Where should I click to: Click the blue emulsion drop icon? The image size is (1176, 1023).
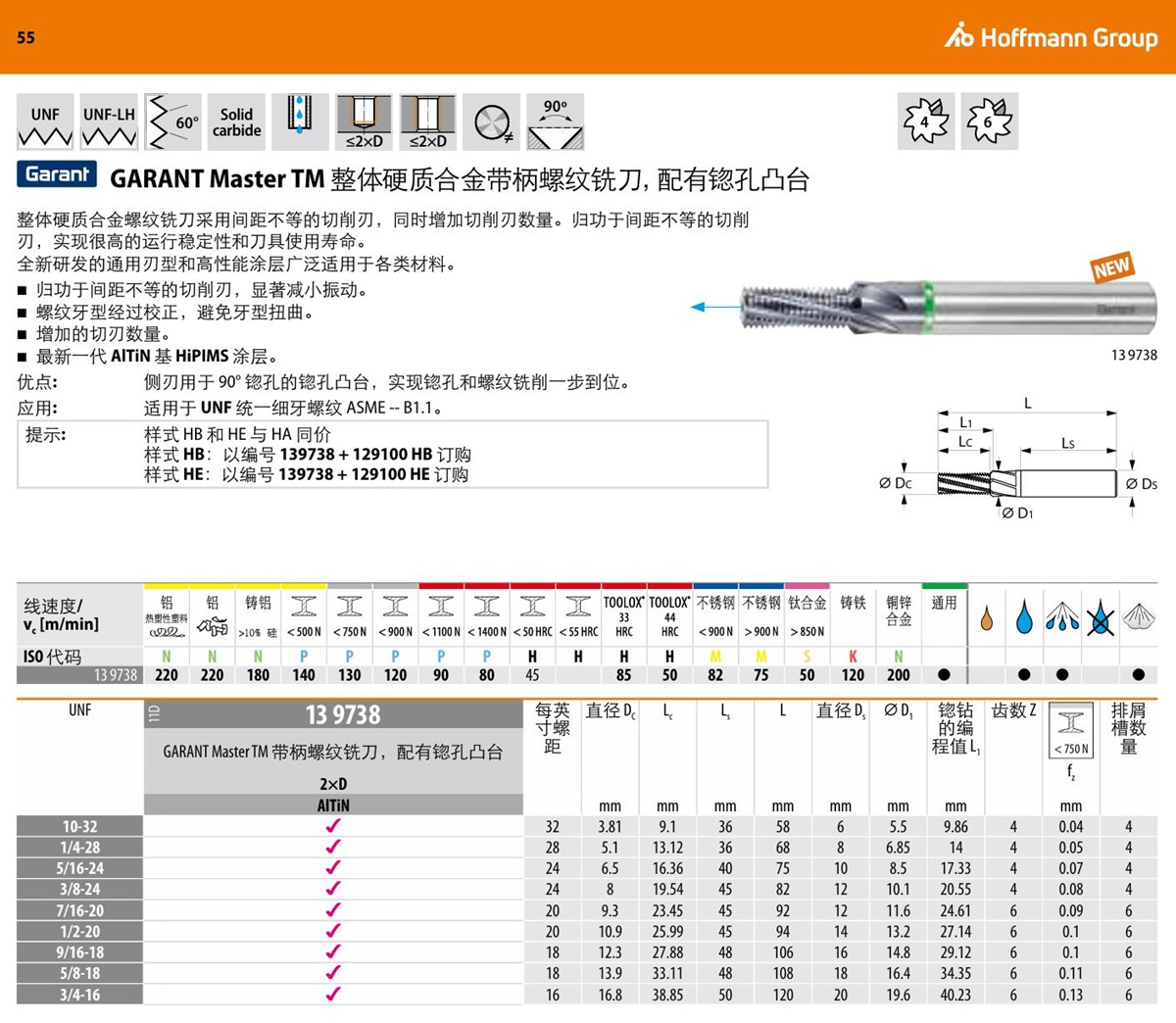click(1024, 617)
